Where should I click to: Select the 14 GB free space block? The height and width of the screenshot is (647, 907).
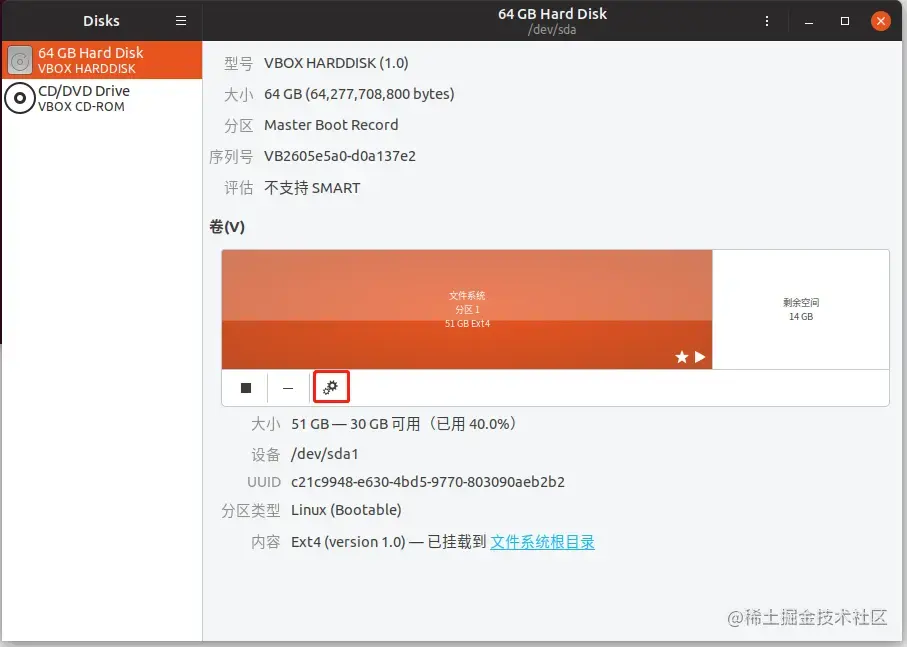click(x=801, y=309)
